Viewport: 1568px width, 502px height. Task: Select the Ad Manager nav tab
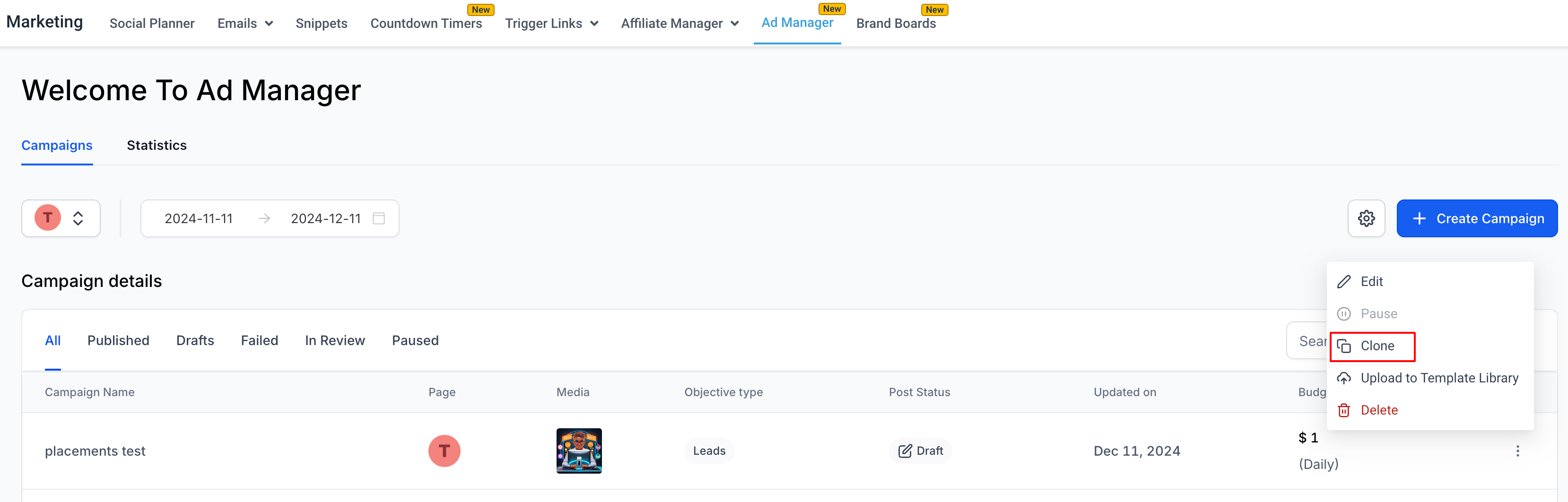(797, 23)
